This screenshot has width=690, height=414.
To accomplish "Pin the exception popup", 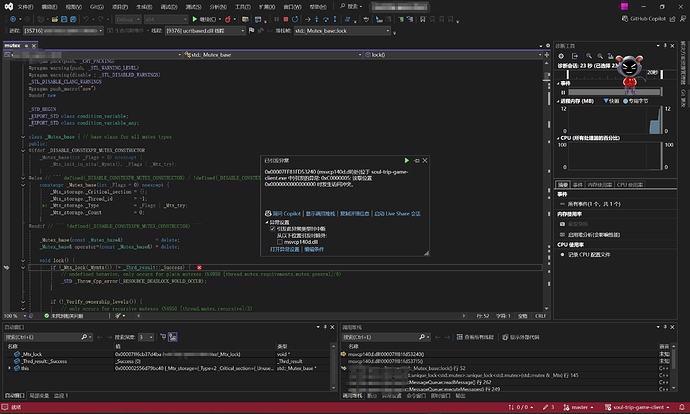I will (x=417, y=160).
